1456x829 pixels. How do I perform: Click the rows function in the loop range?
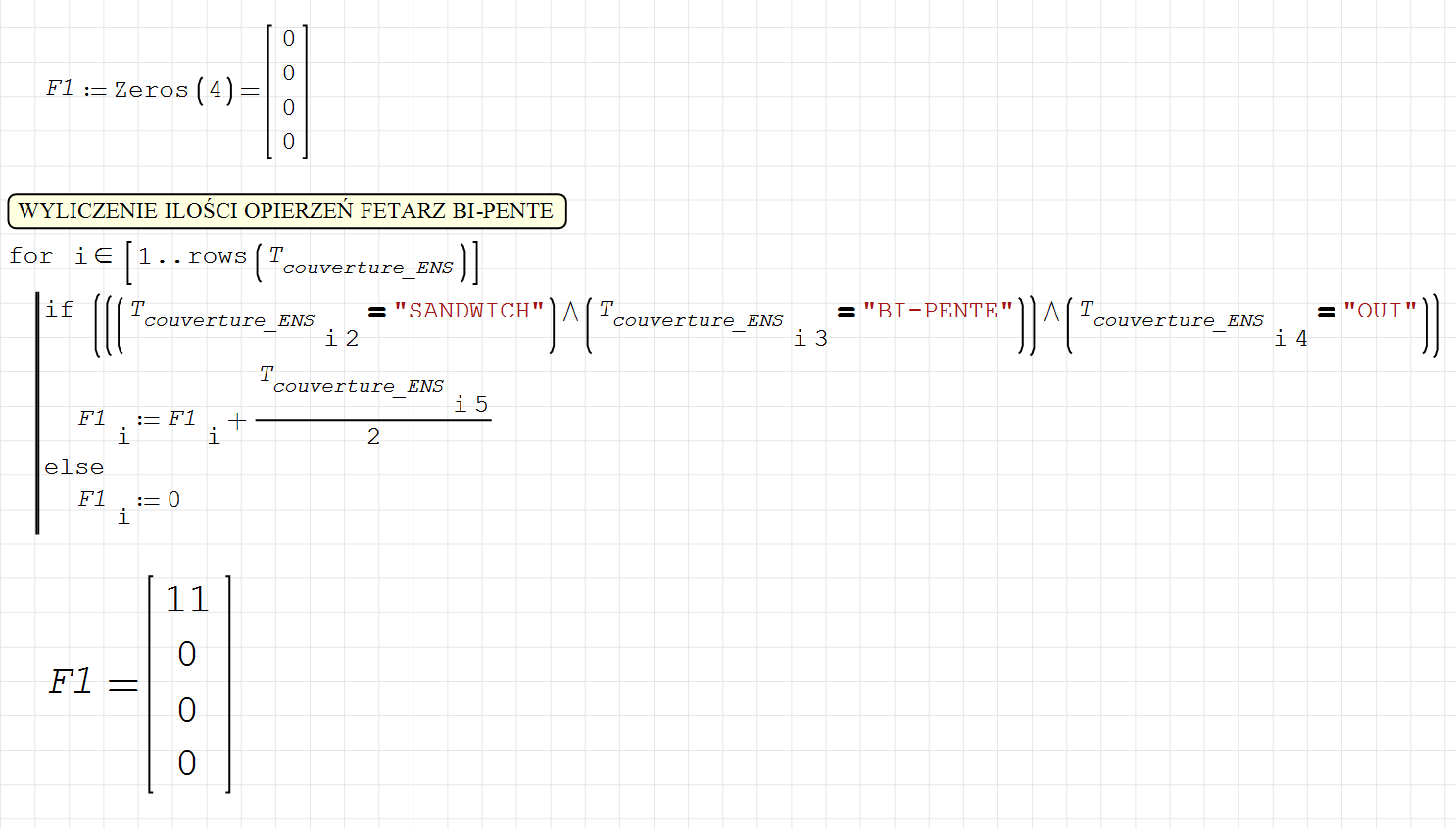pos(217,256)
